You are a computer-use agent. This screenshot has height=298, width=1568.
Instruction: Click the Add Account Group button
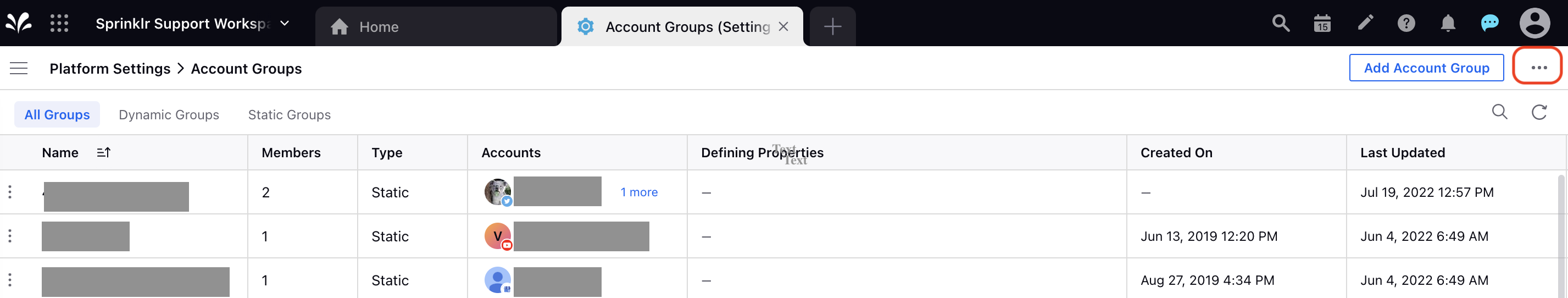coord(1426,68)
